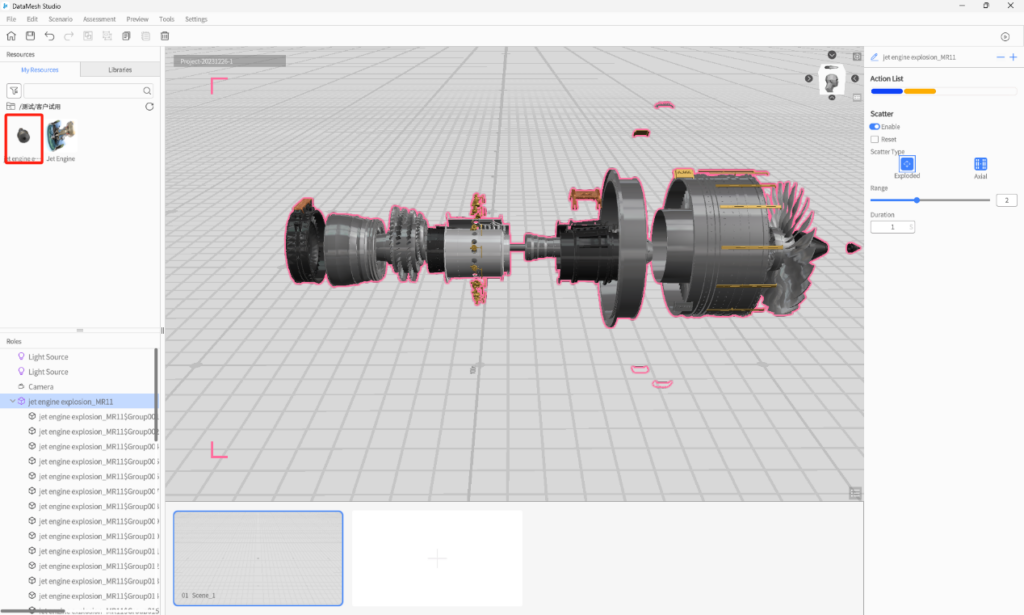Click the Range slider handle

pyautogui.click(x=917, y=200)
